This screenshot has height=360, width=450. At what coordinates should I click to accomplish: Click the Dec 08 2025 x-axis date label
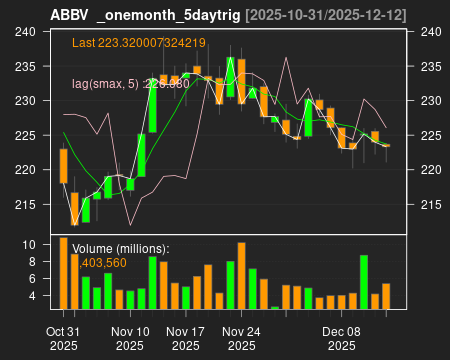click(x=341, y=339)
